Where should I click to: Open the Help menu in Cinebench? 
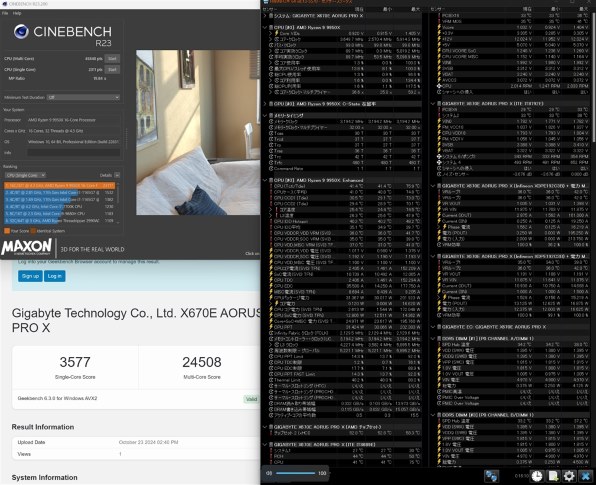tap(17, 13)
